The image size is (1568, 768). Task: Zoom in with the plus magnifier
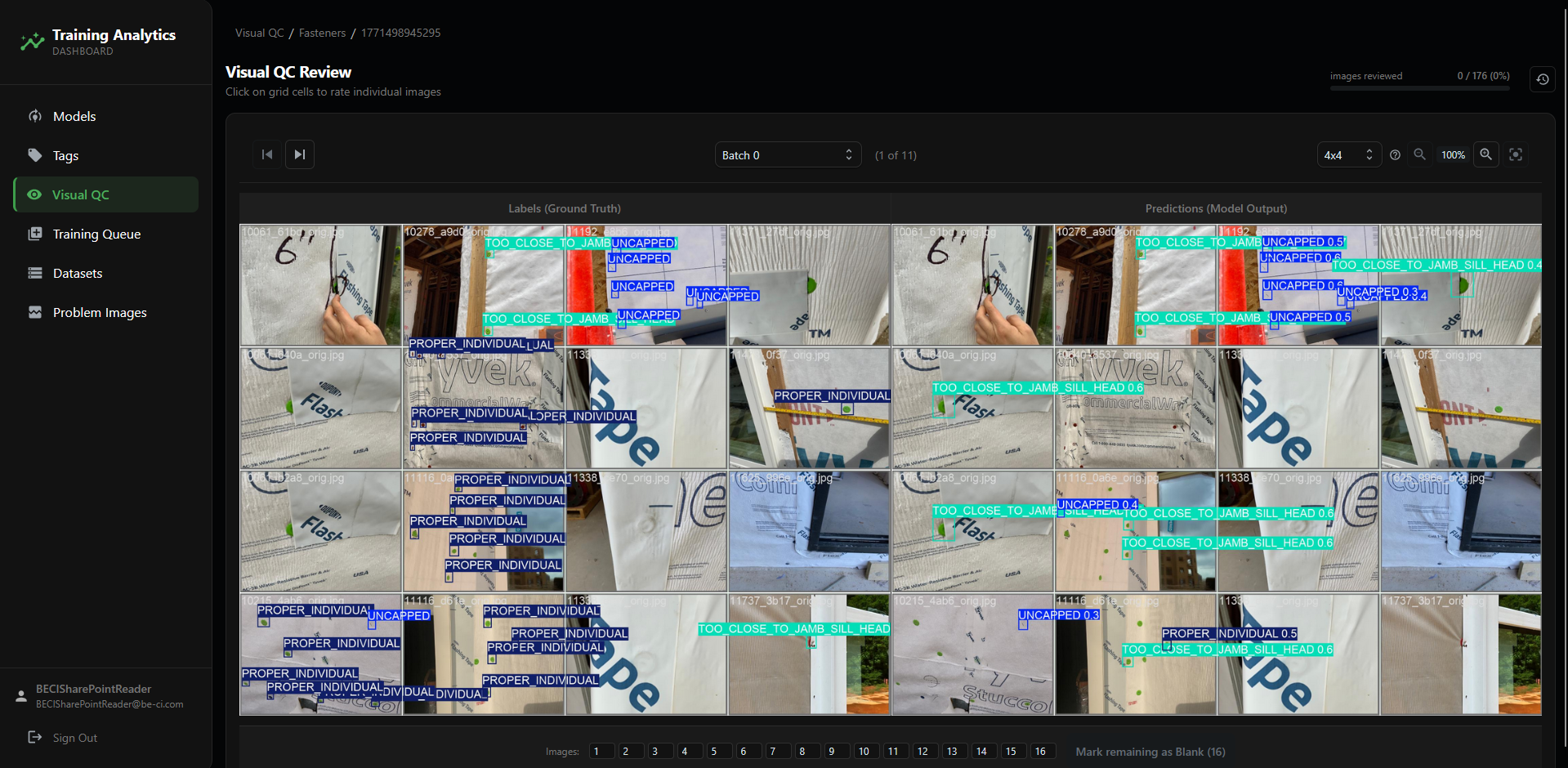(x=1486, y=154)
